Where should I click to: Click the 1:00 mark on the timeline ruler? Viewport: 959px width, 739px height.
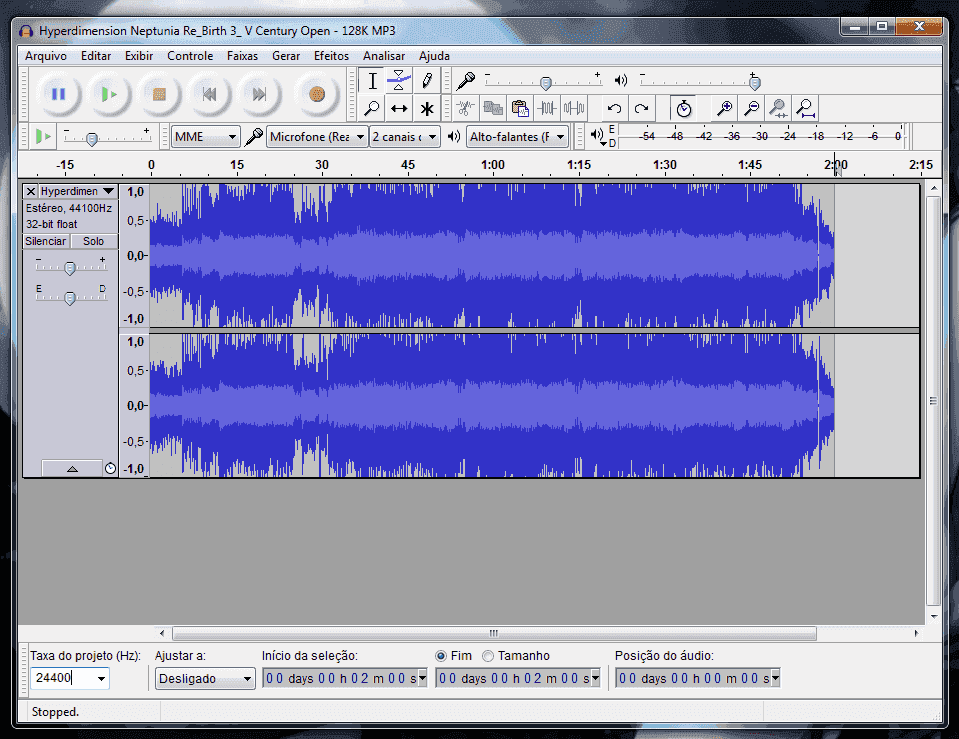(492, 165)
